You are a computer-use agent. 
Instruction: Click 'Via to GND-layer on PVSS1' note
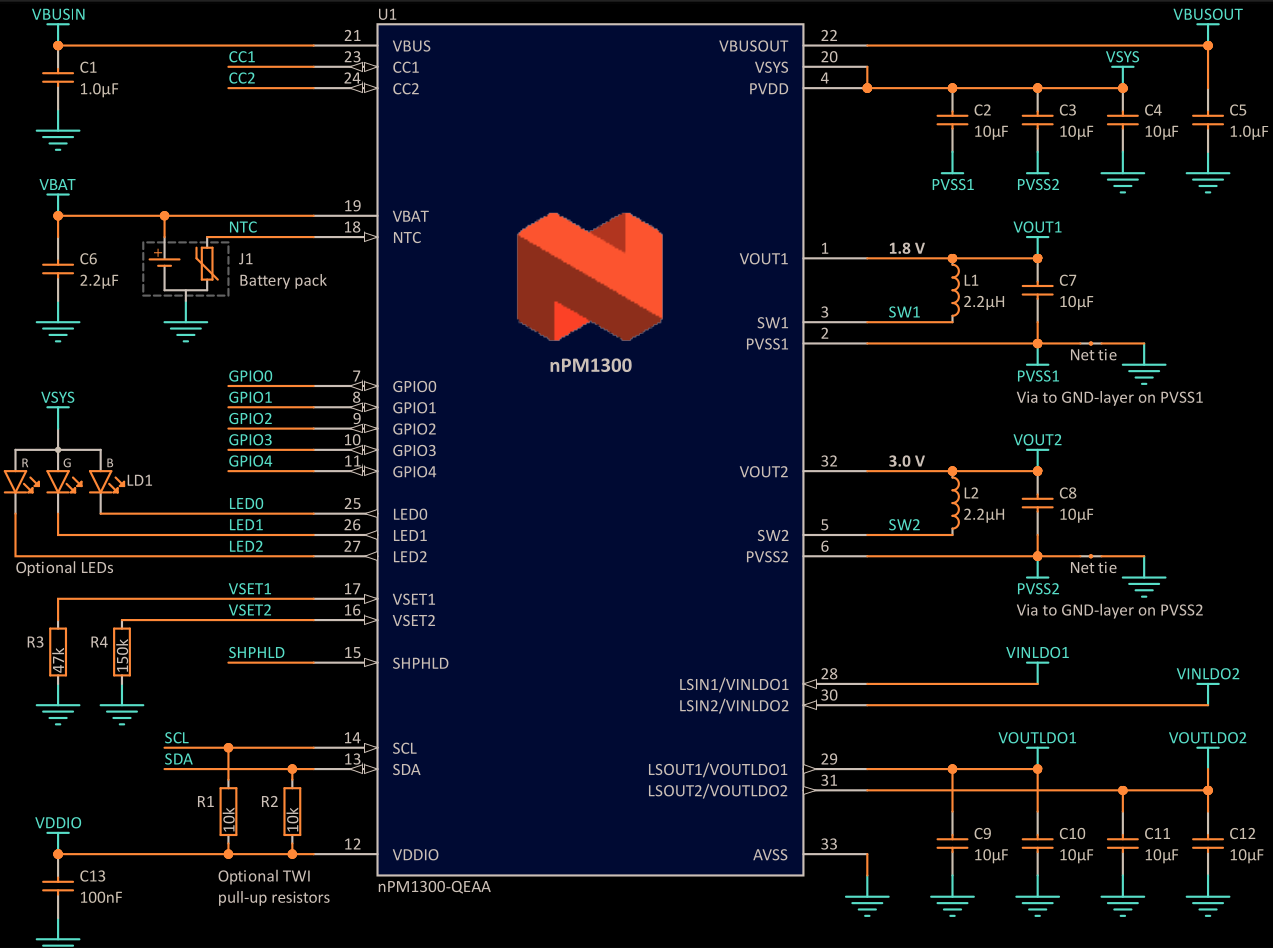click(x=1109, y=397)
